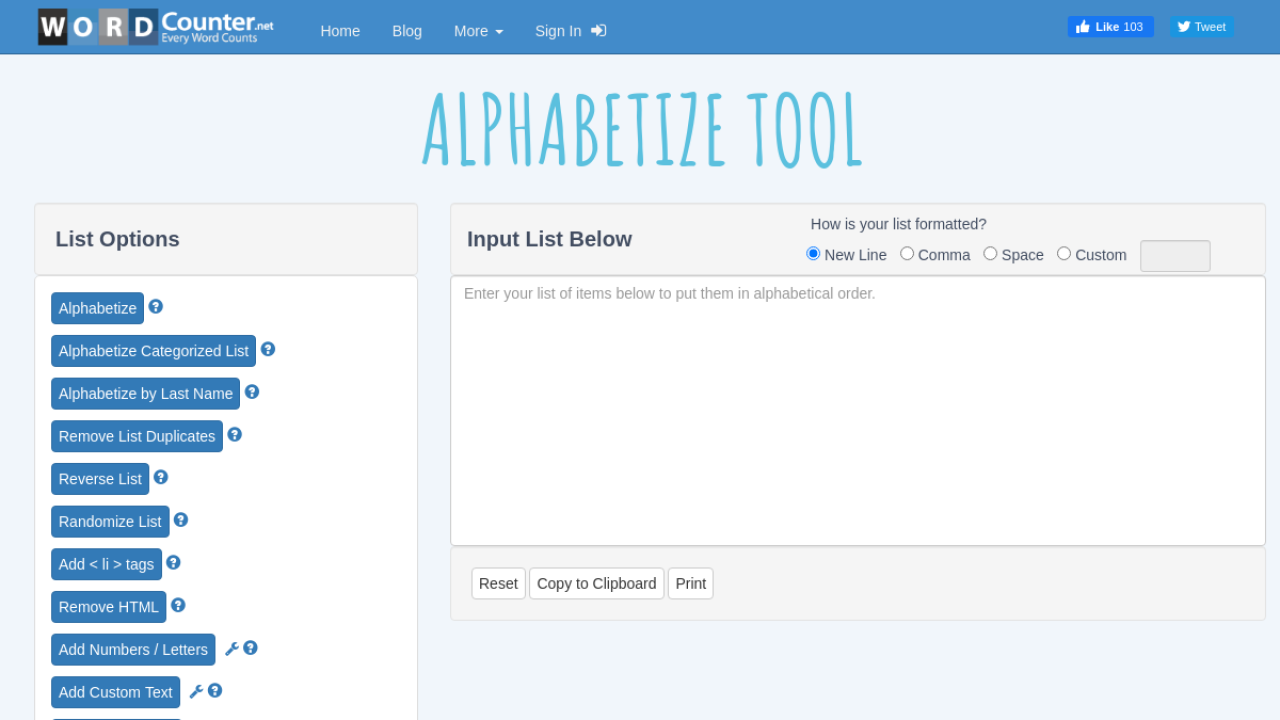Open the Blog page from navbar
The image size is (1280, 720).
[407, 31]
